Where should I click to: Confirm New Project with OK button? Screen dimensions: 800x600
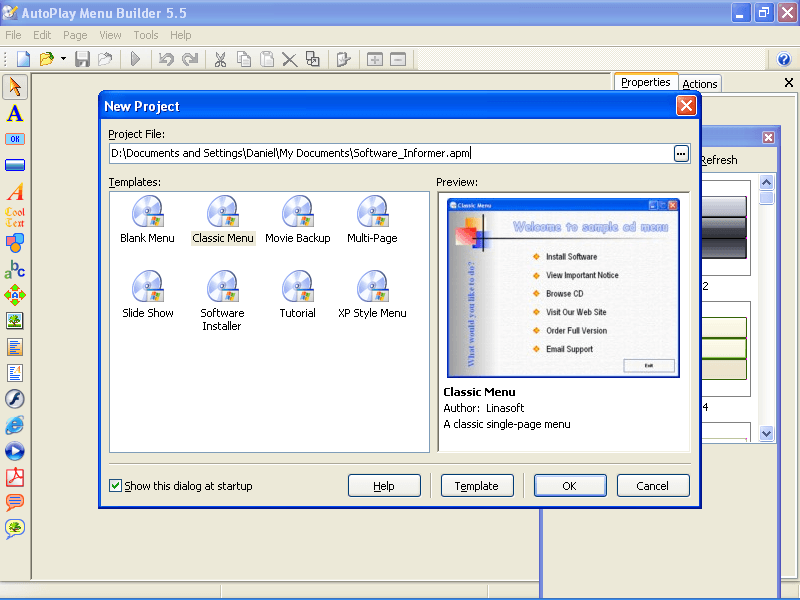tap(570, 486)
